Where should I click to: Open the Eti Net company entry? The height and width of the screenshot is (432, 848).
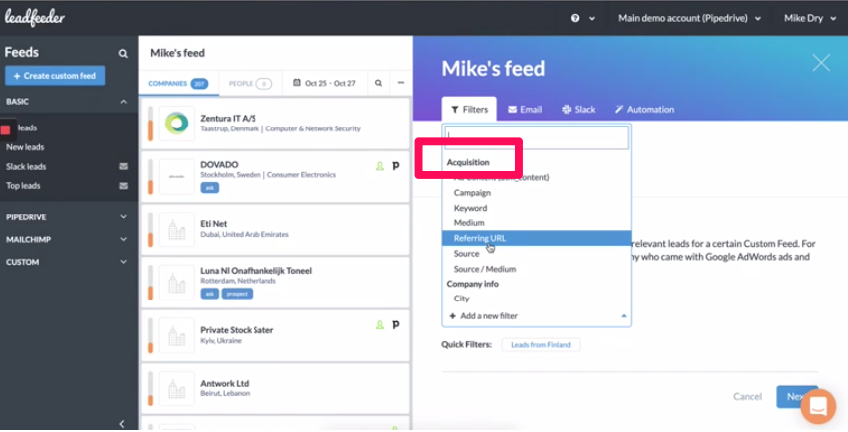pos(275,229)
